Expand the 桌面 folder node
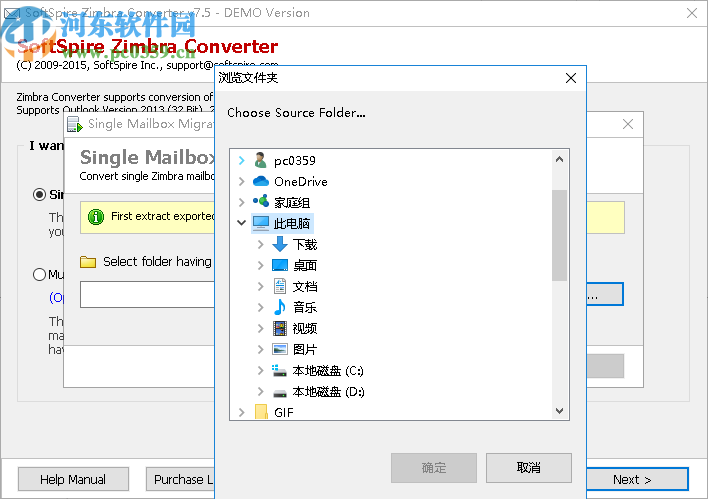 tap(261, 266)
